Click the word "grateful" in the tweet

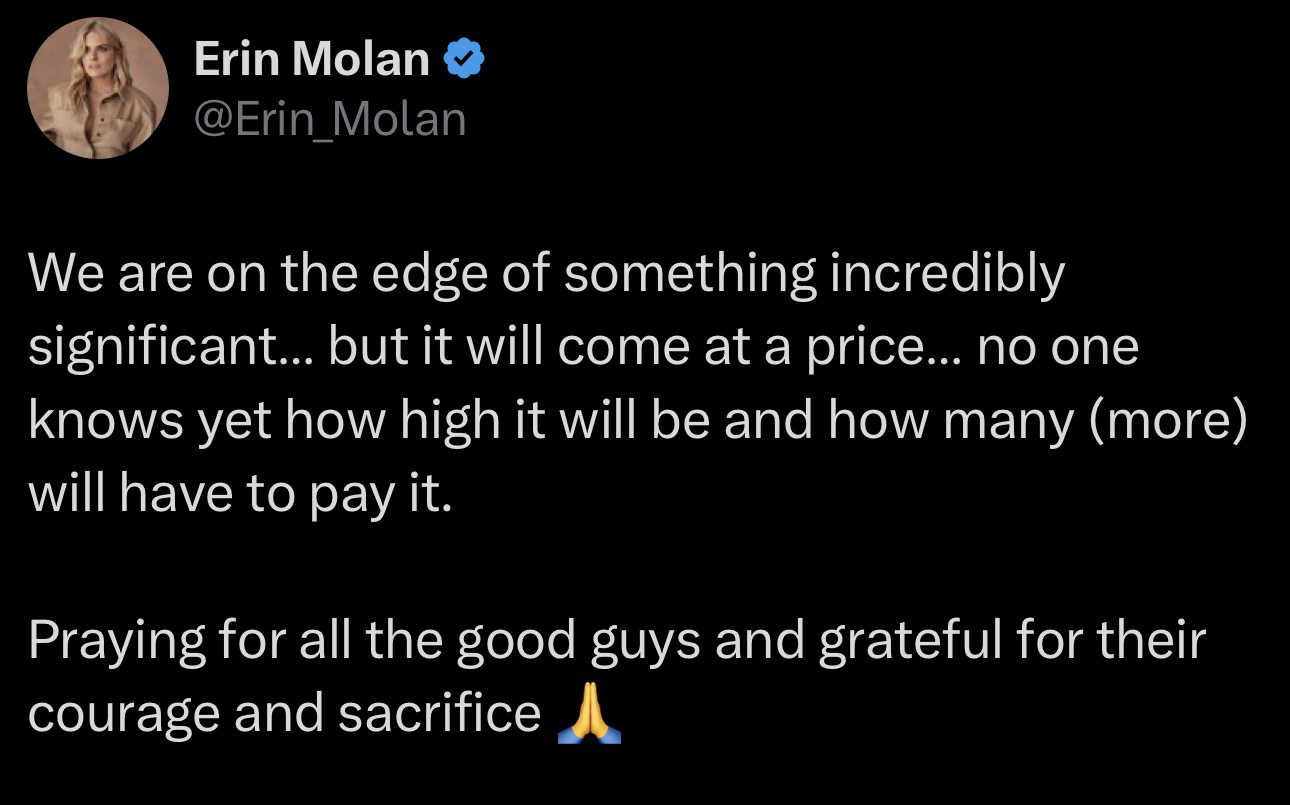click(911, 642)
